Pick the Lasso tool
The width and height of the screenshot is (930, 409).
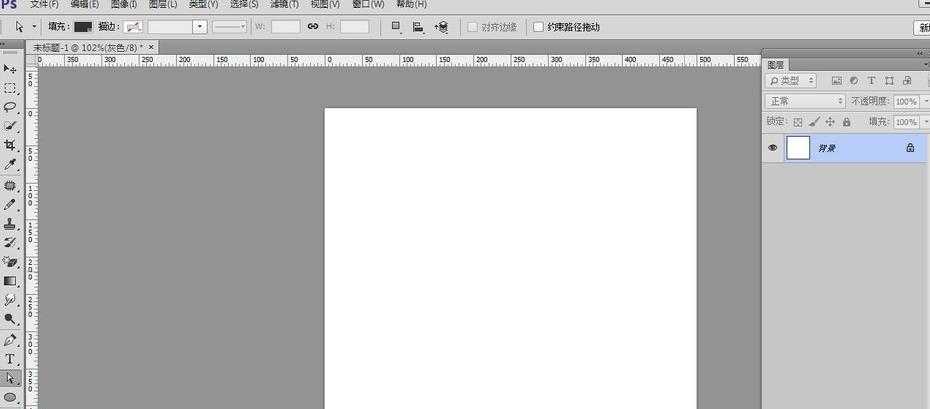pyautogui.click(x=10, y=107)
